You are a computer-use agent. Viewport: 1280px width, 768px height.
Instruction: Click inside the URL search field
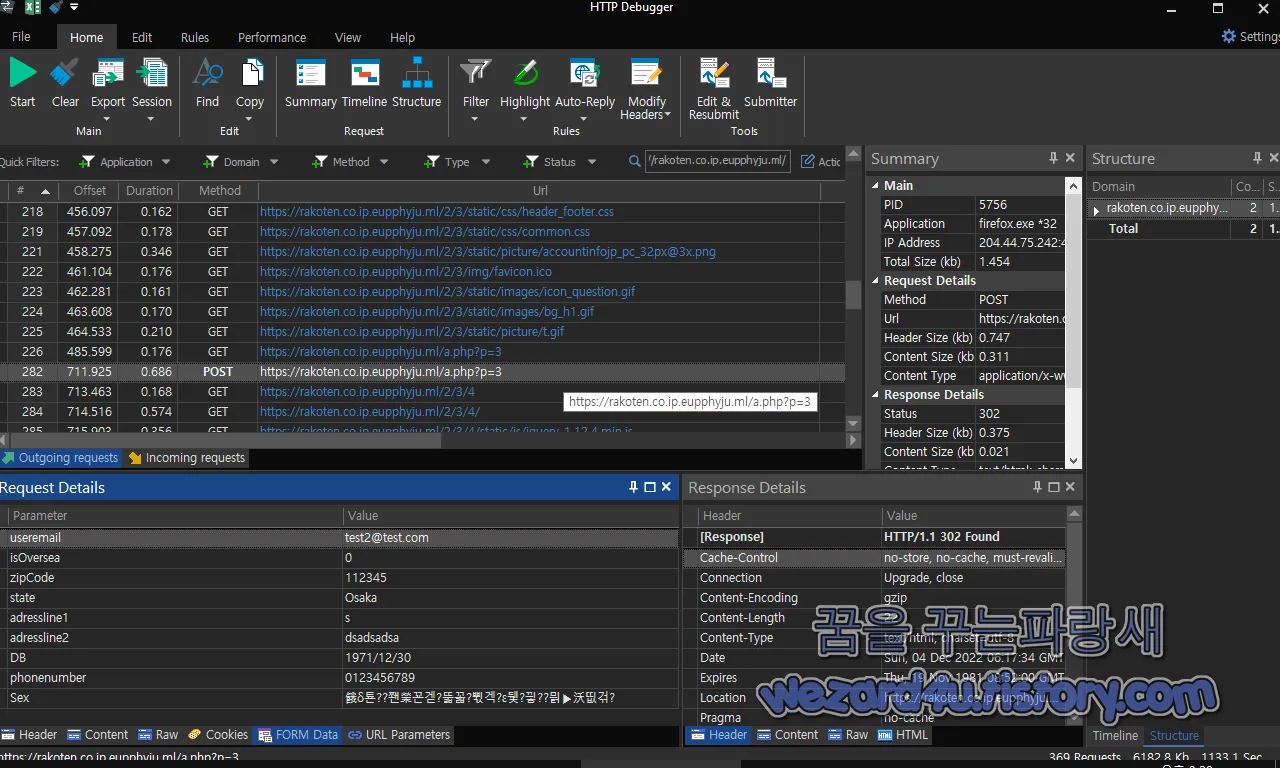tap(717, 161)
